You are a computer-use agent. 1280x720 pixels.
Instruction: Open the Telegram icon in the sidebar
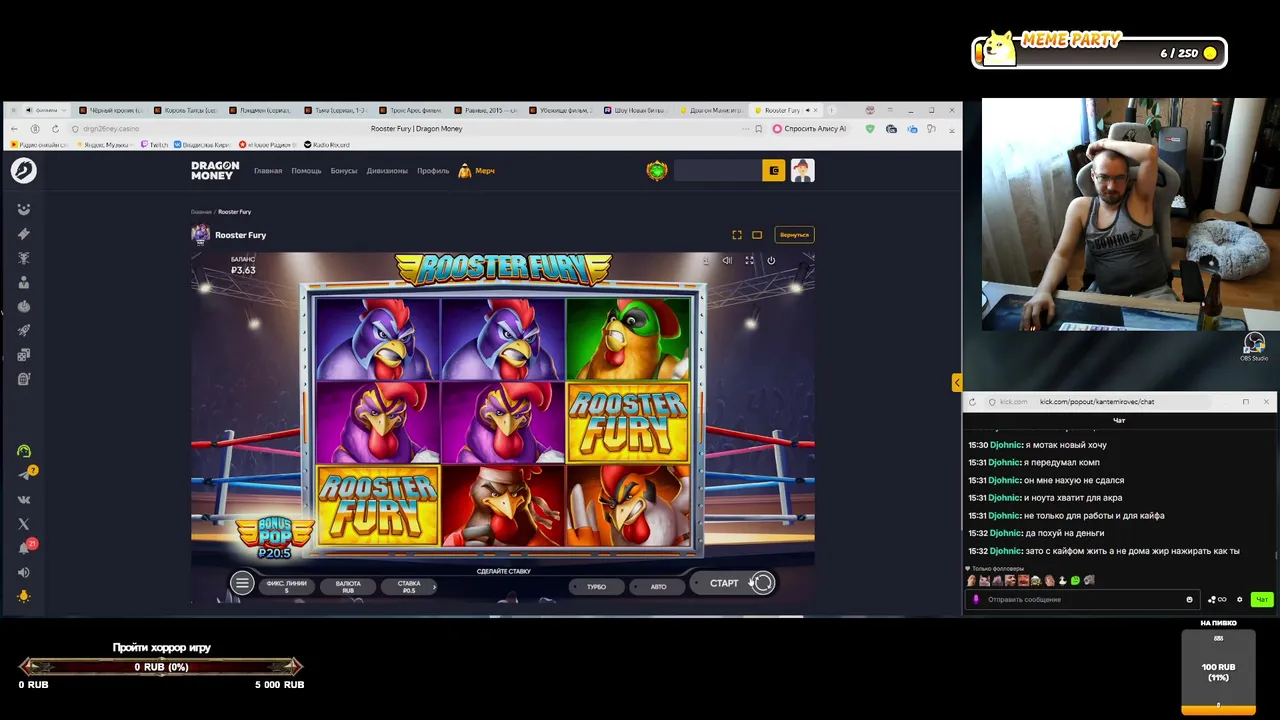point(24,475)
